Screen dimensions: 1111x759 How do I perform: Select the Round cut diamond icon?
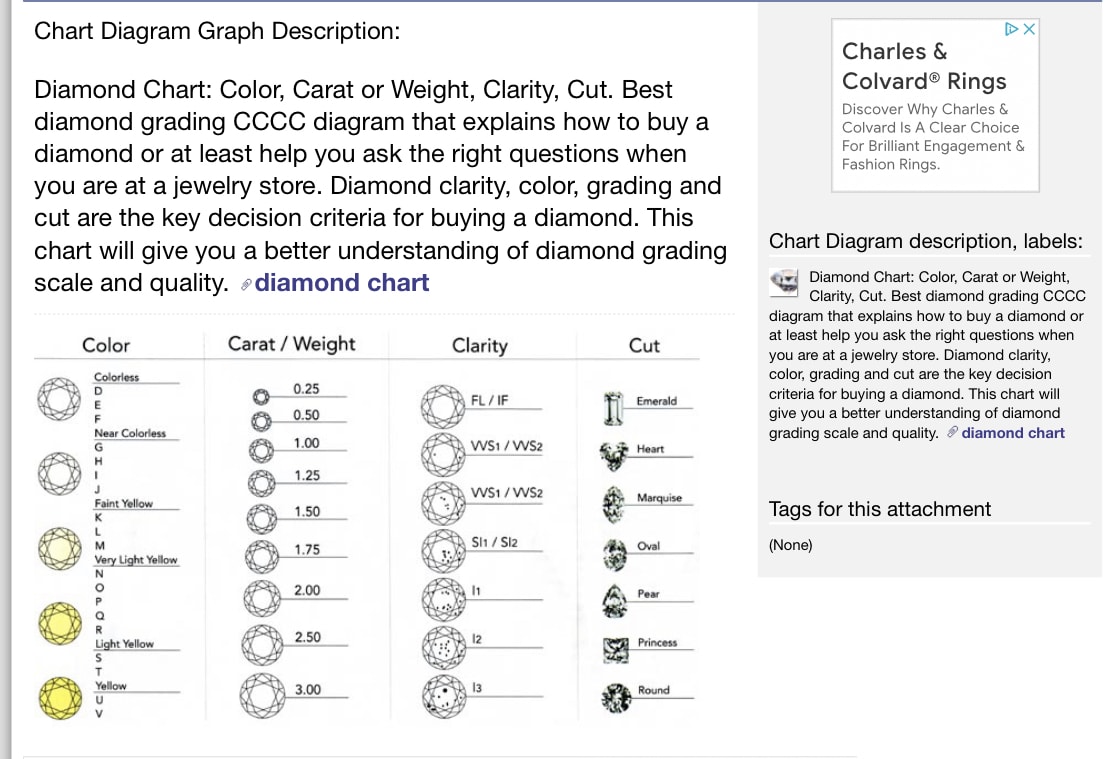pos(611,696)
